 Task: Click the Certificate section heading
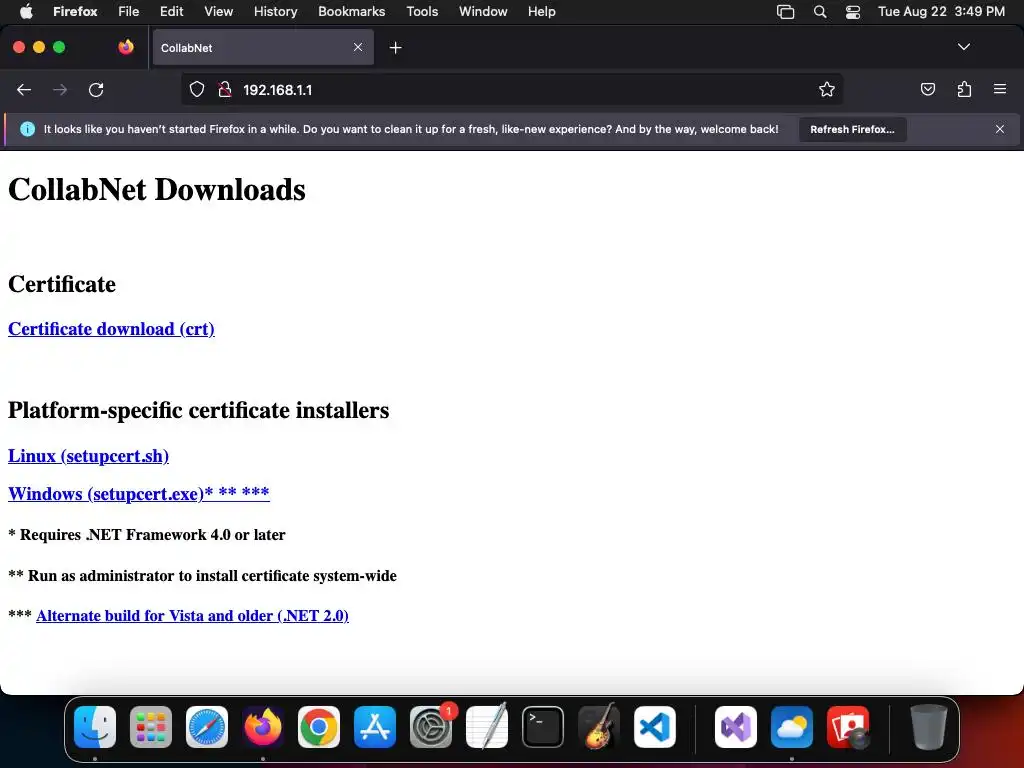[x=62, y=284]
